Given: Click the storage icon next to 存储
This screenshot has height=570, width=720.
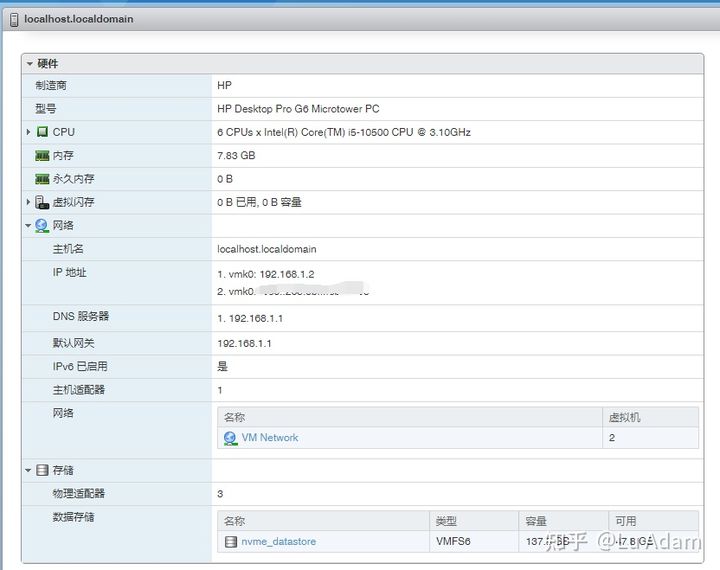Looking at the screenshot, I should coord(42,470).
